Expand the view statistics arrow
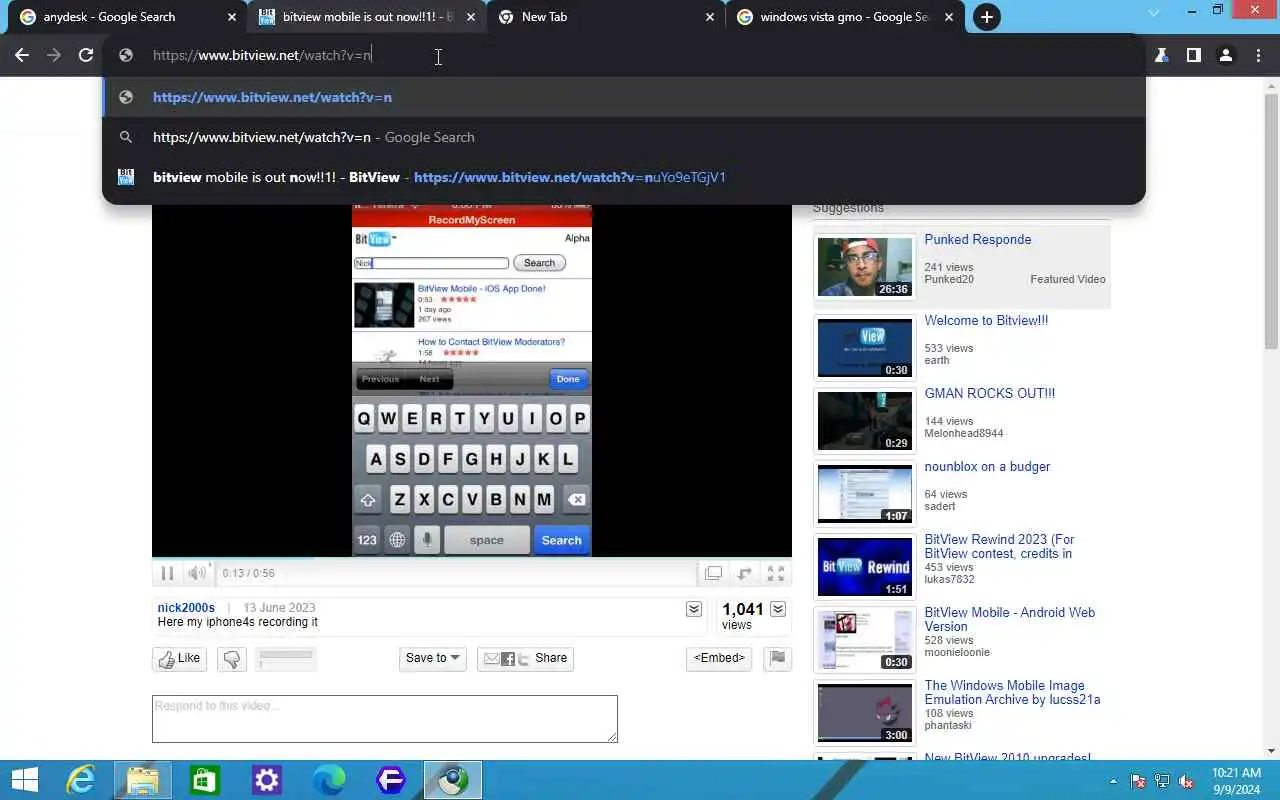Viewport: 1280px width, 800px height. [x=778, y=609]
